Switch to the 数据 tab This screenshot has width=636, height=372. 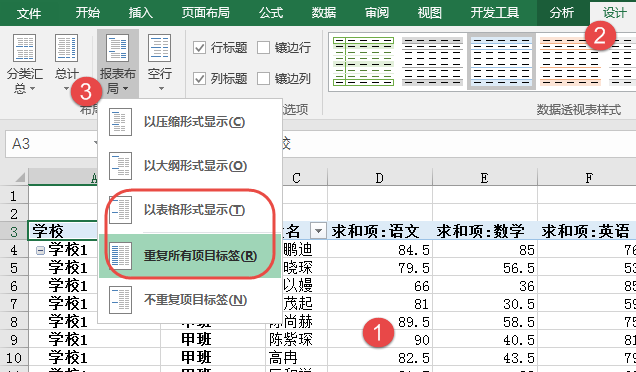click(x=324, y=13)
